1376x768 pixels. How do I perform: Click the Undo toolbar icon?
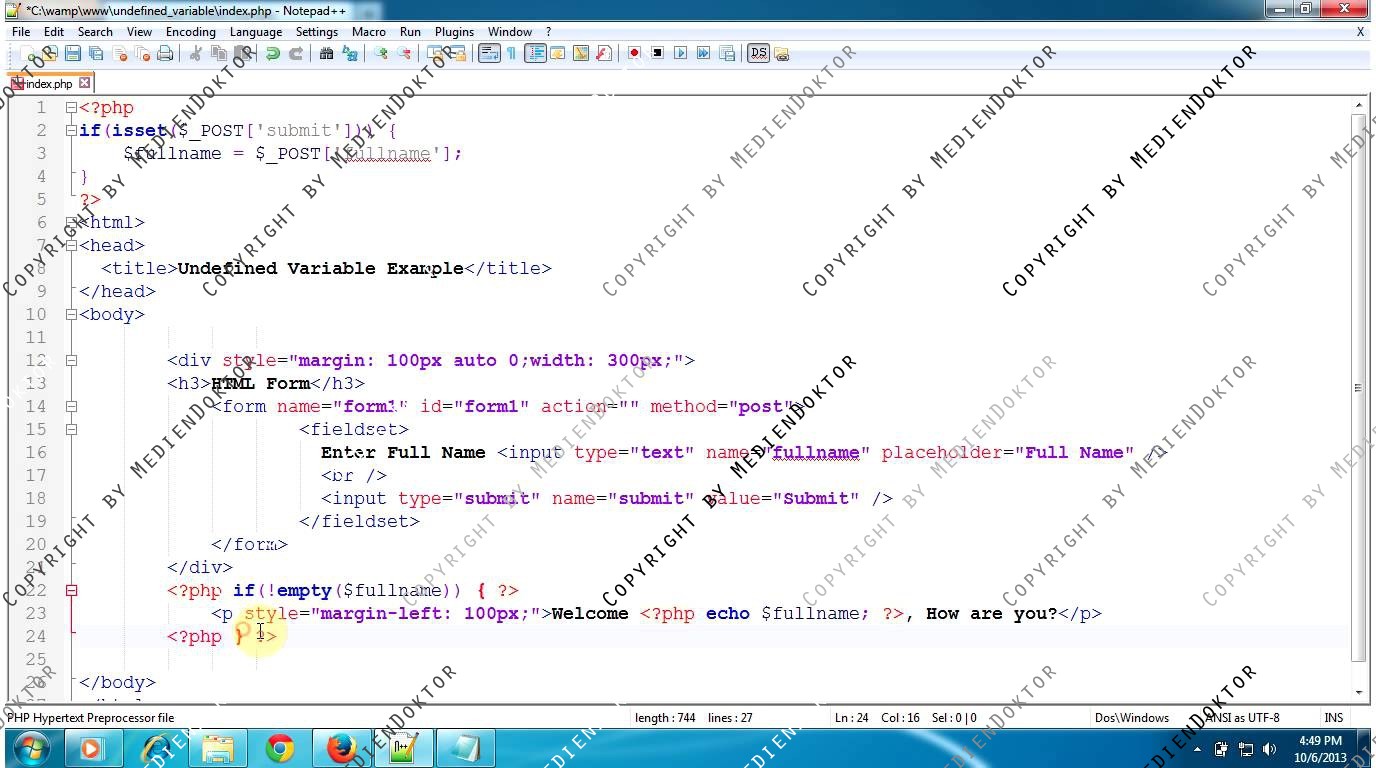point(272,54)
